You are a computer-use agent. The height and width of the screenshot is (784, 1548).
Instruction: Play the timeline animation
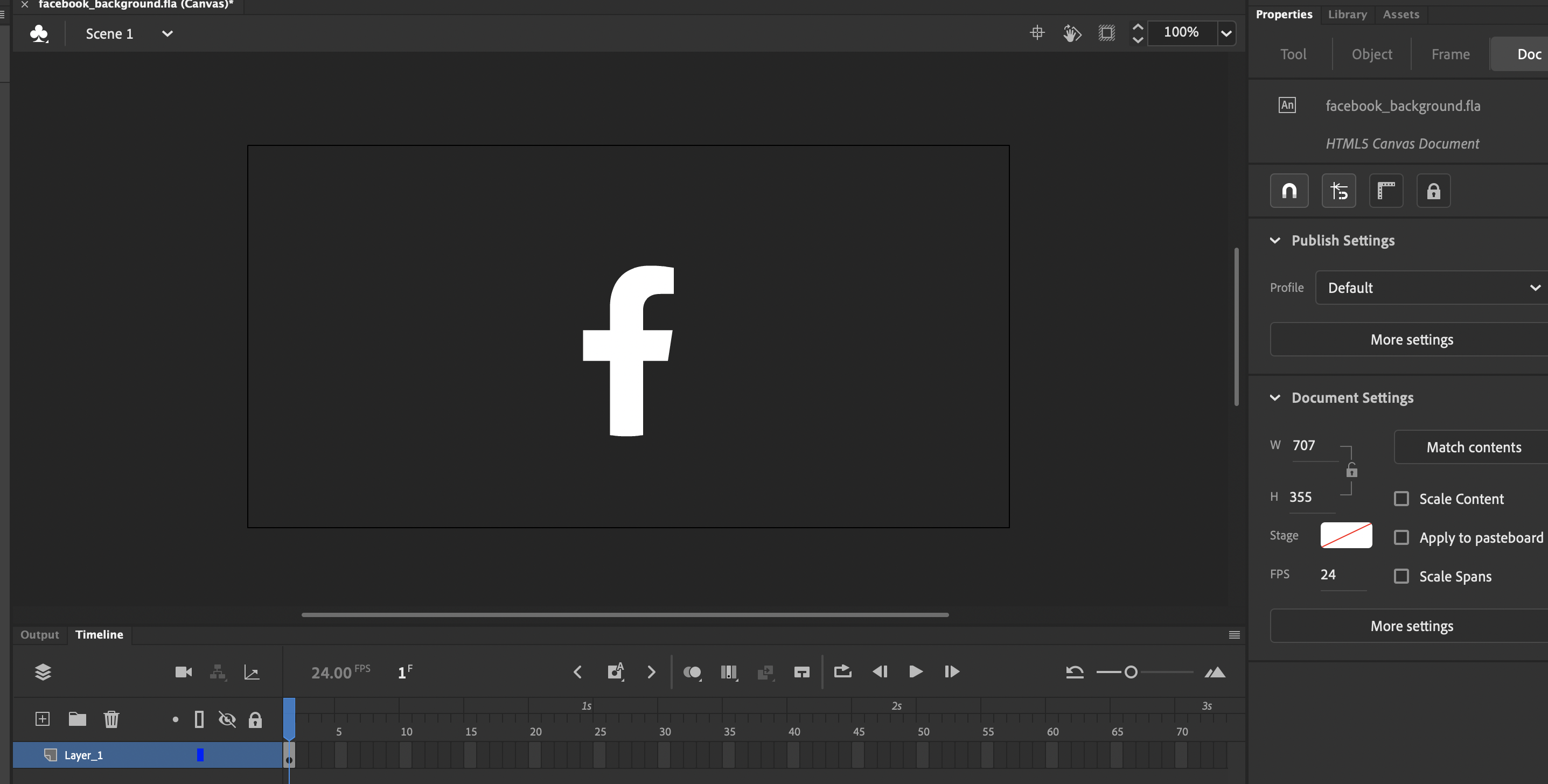pos(915,671)
